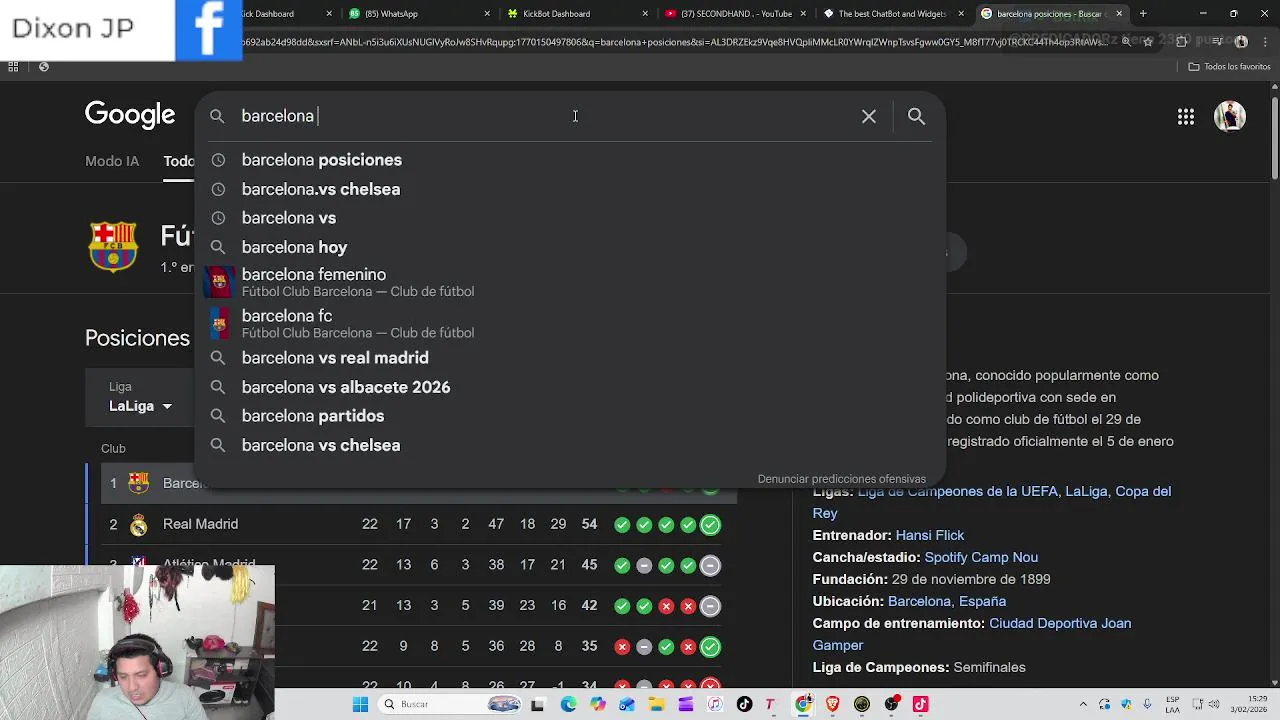
Task: Open the Windows Start menu
Action: click(360, 704)
